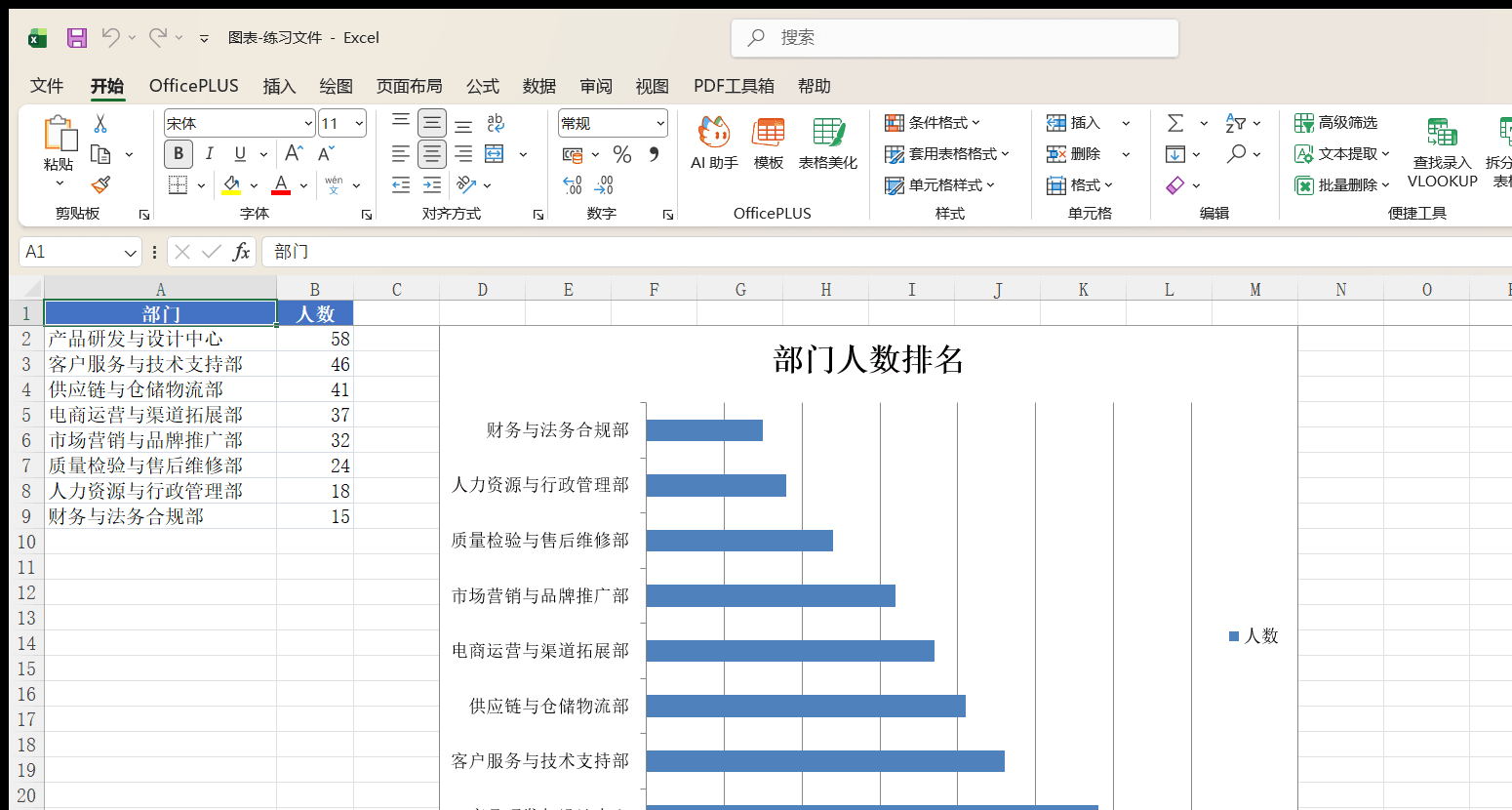Toggle Italic formatting
Image resolution: width=1512 pixels, height=810 pixels.
pyautogui.click(x=209, y=154)
